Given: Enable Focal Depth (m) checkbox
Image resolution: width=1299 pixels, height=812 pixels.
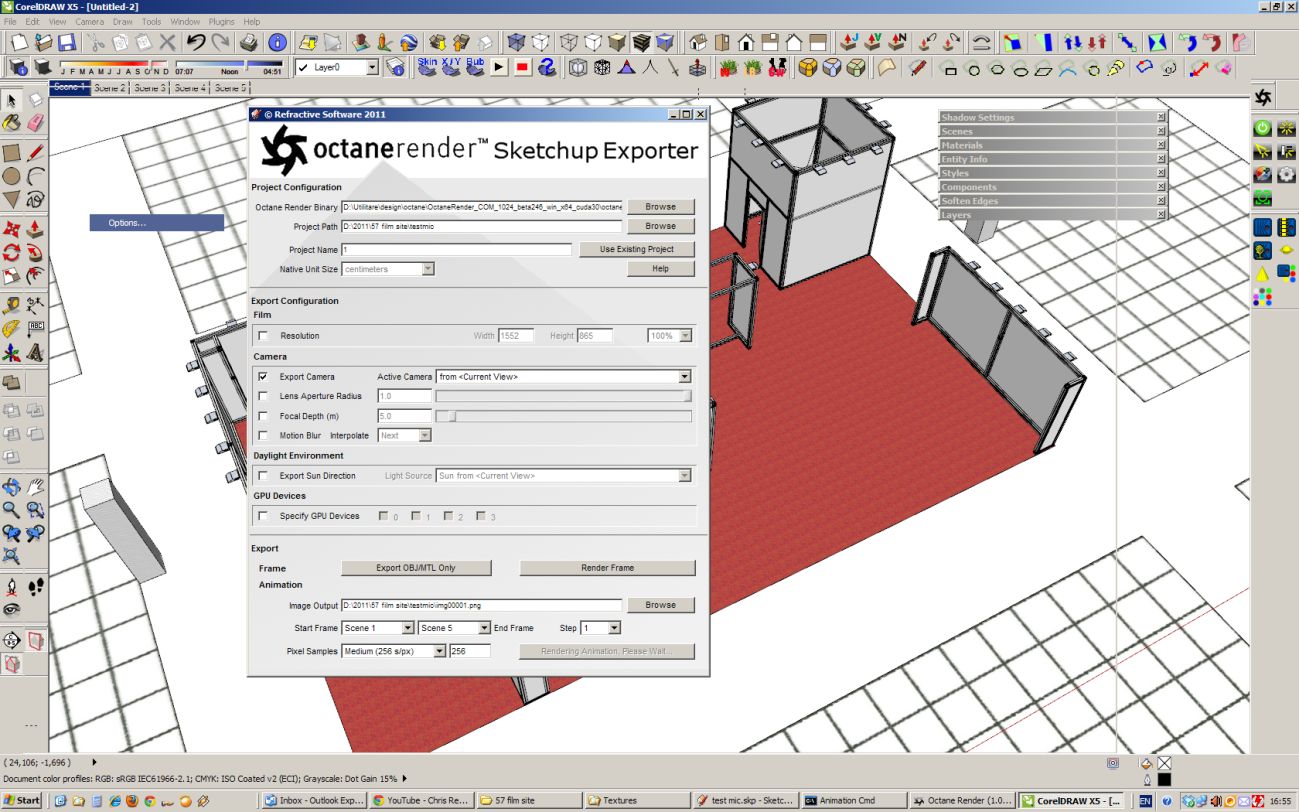Looking at the screenshot, I should pyautogui.click(x=263, y=416).
